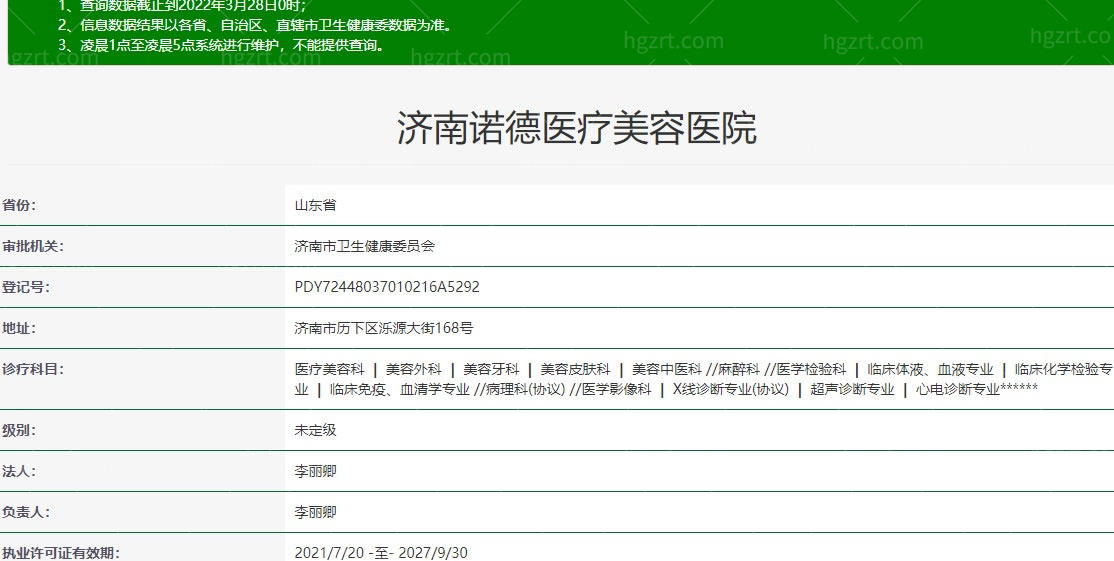
Task: Select the address 济南市历下区泺源大街168号
Action: coord(384,328)
